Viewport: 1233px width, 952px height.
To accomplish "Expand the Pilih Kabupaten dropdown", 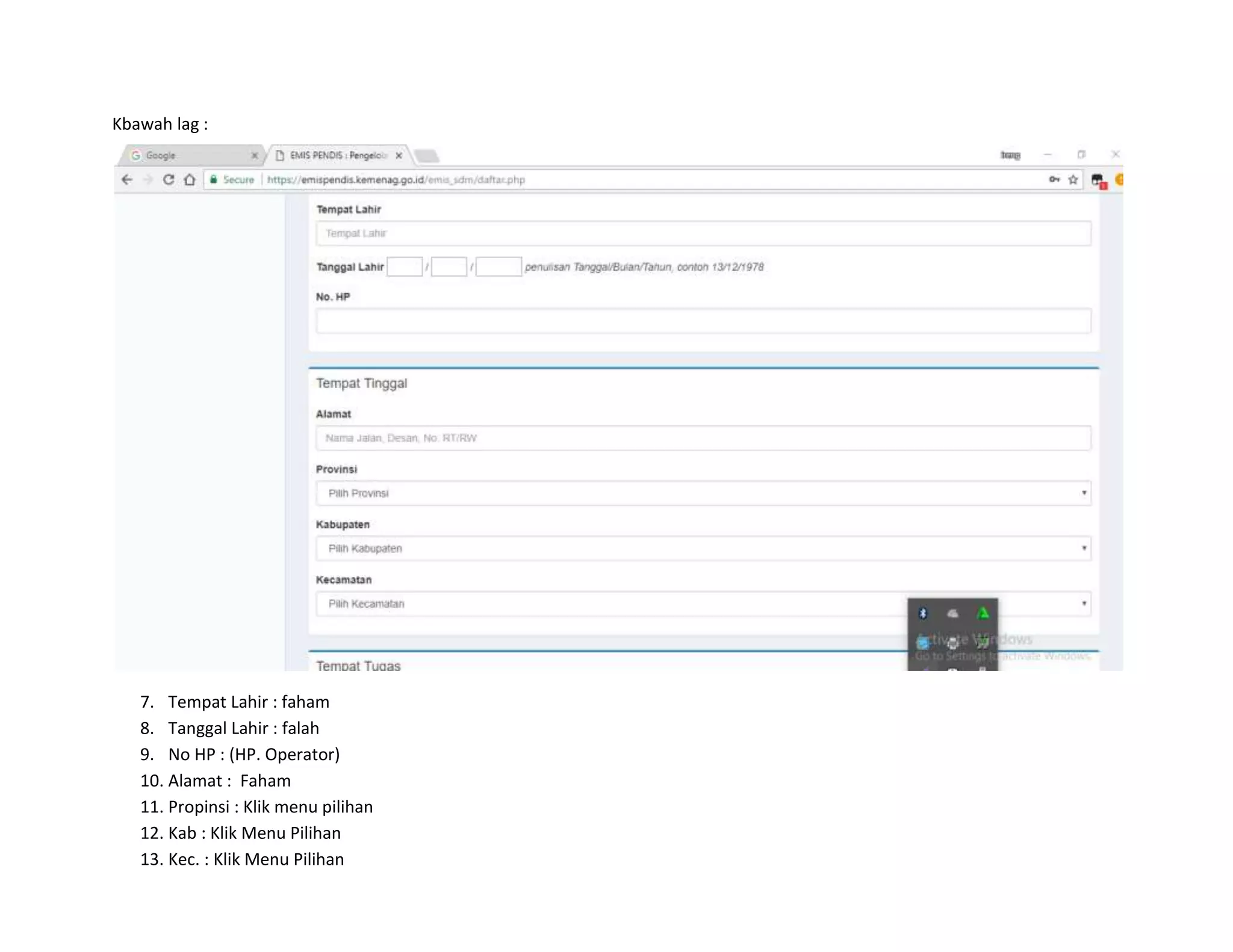I will (703, 548).
